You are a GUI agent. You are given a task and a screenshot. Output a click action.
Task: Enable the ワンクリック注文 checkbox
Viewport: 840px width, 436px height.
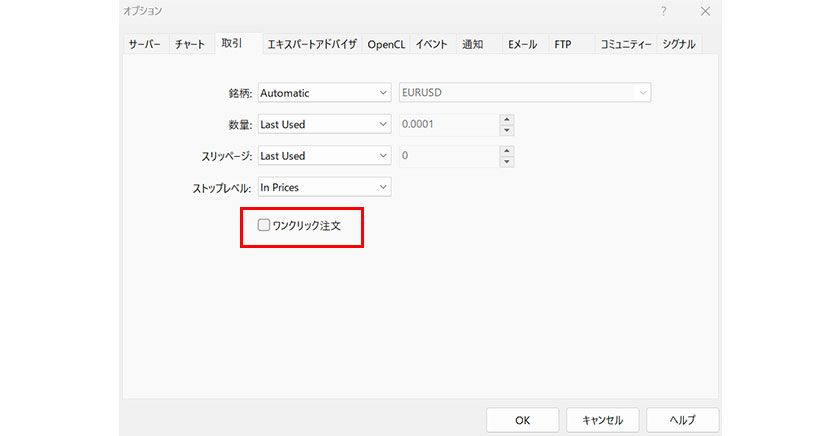264,226
